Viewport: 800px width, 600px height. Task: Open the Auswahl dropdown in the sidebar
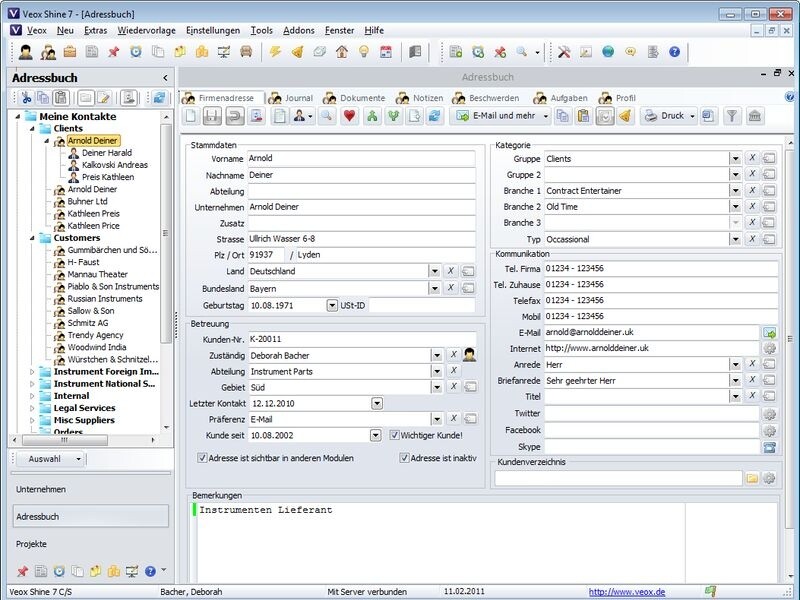(x=49, y=459)
